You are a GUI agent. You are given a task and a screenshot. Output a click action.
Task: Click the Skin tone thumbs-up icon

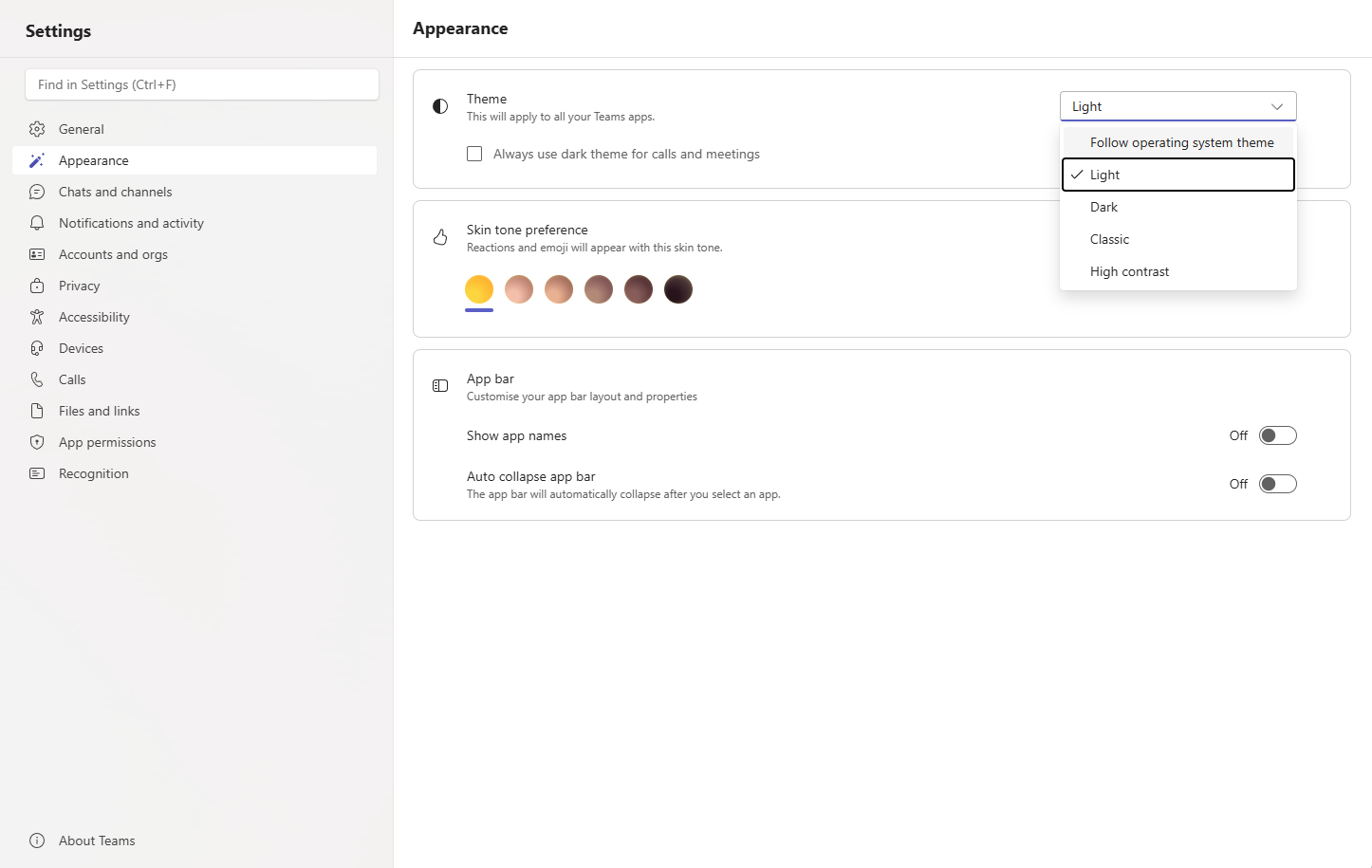[440, 237]
